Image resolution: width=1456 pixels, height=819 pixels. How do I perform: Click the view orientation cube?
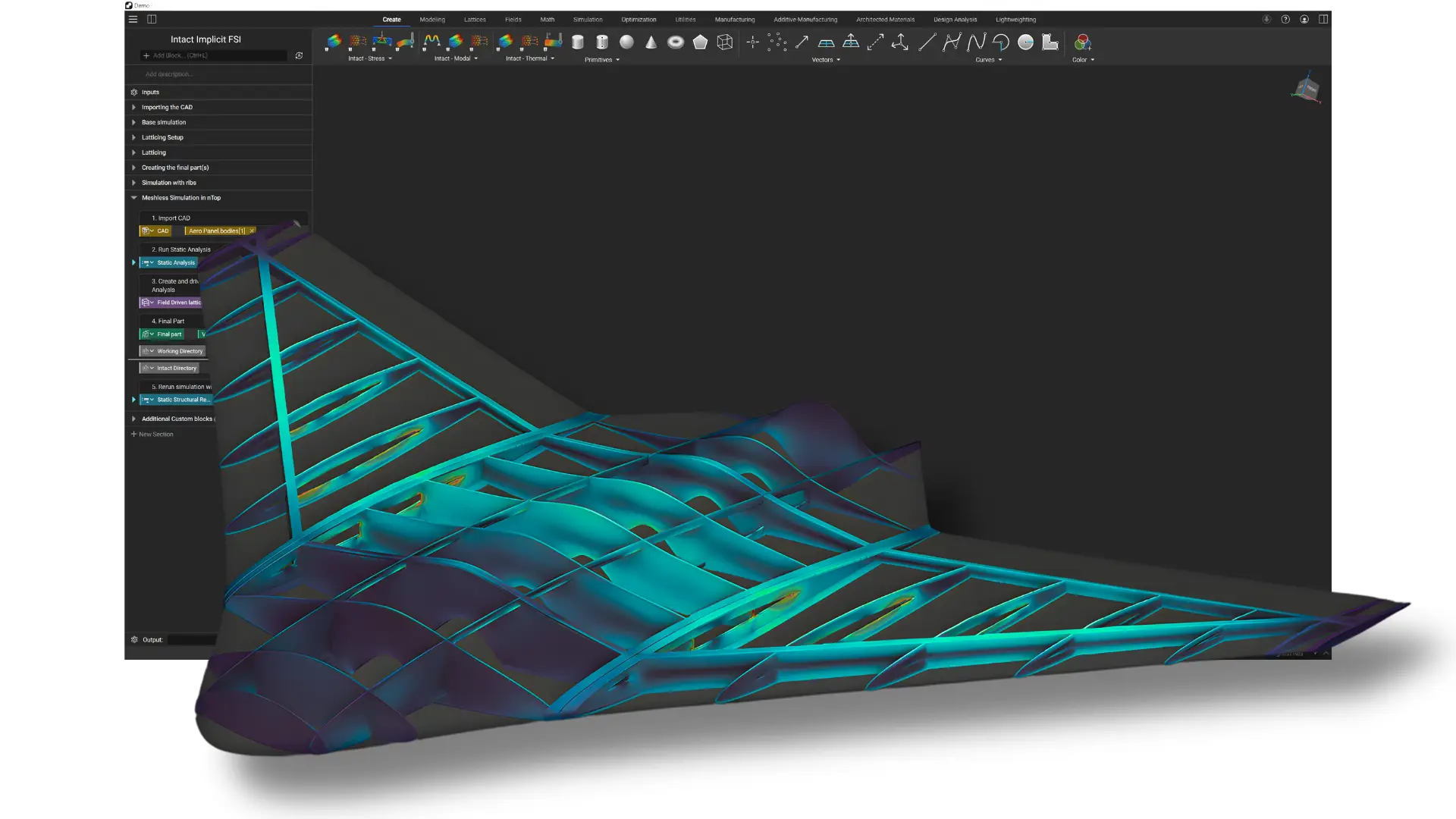click(x=1306, y=89)
